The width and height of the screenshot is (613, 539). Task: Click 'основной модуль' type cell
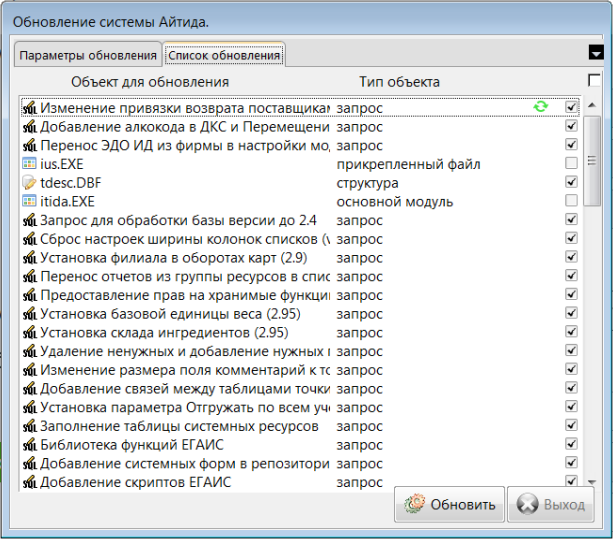(x=395, y=202)
